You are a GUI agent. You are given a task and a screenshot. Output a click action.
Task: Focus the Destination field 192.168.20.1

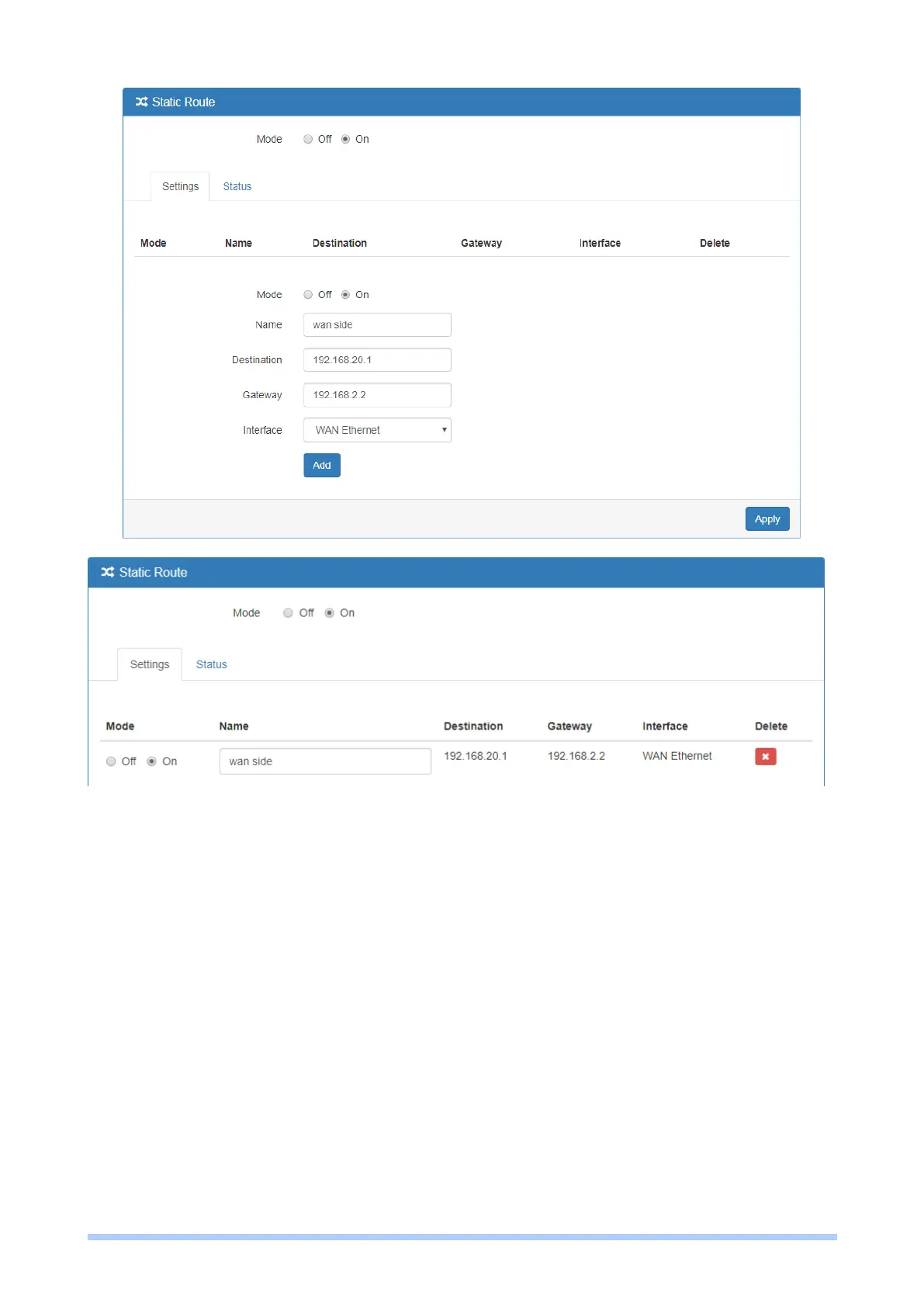[x=377, y=359]
